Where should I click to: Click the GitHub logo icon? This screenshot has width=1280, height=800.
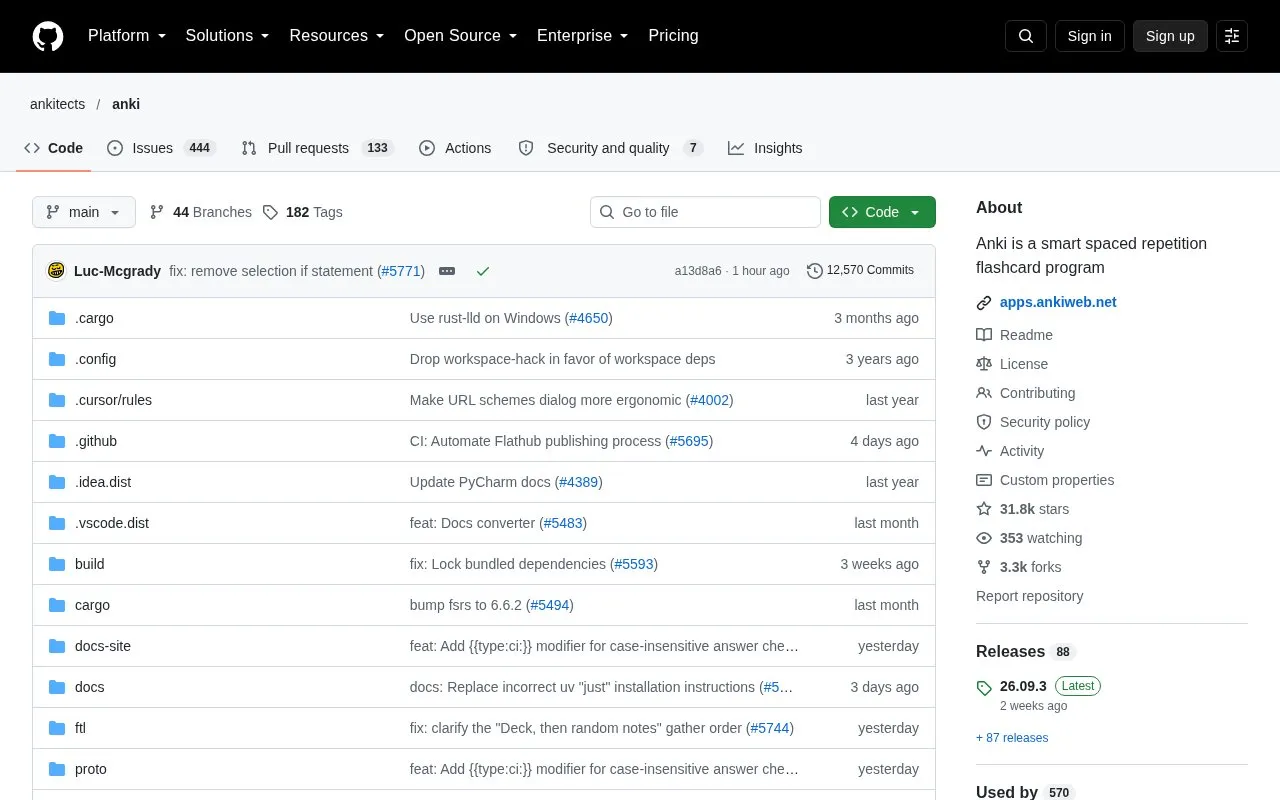click(x=48, y=36)
